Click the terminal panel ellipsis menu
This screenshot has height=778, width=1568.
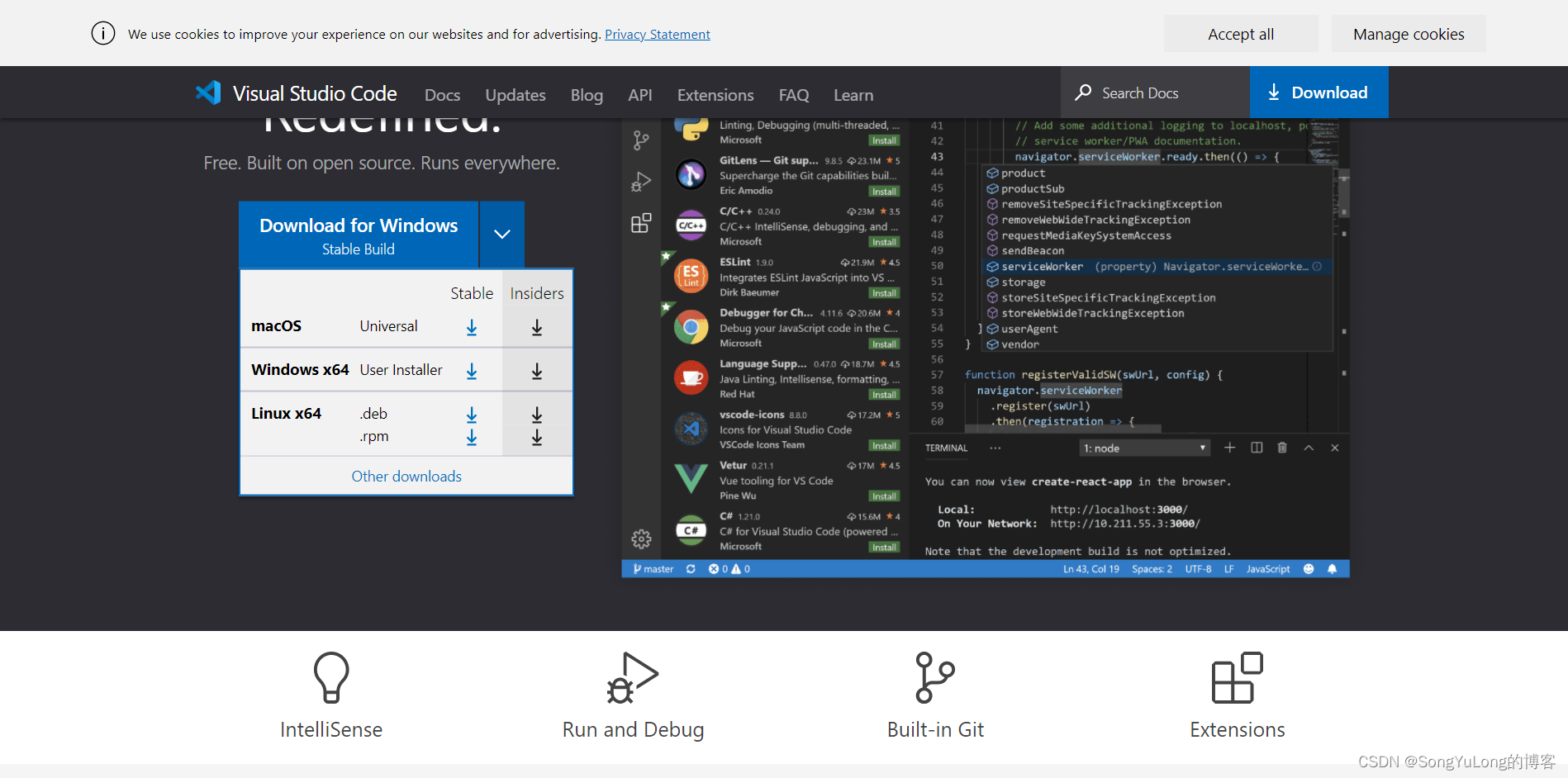coord(995,448)
